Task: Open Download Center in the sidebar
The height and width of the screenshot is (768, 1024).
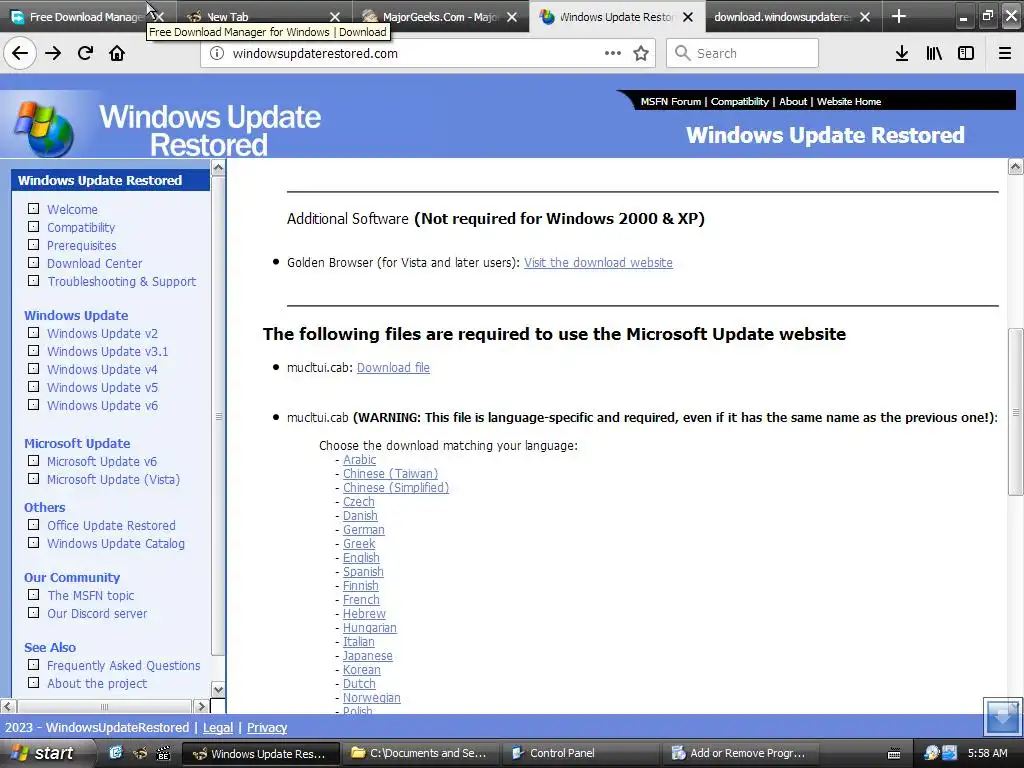Action: (95, 264)
